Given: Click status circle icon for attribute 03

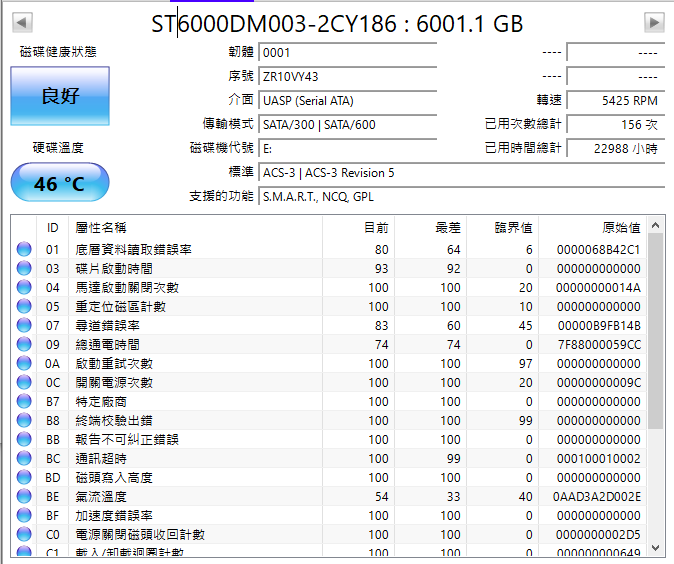Looking at the screenshot, I should 24,268.
